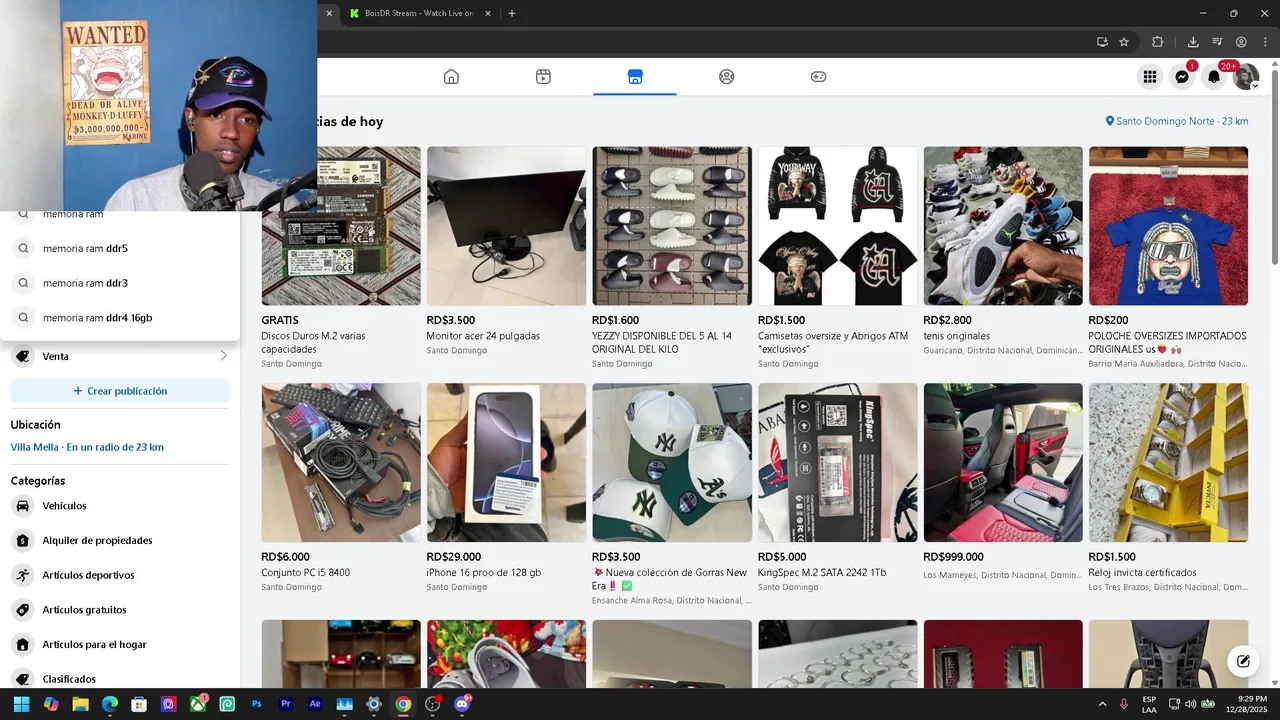Open account profile picture menu
The height and width of the screenshot is (720, 1280).
click(x=1246, y=77)
